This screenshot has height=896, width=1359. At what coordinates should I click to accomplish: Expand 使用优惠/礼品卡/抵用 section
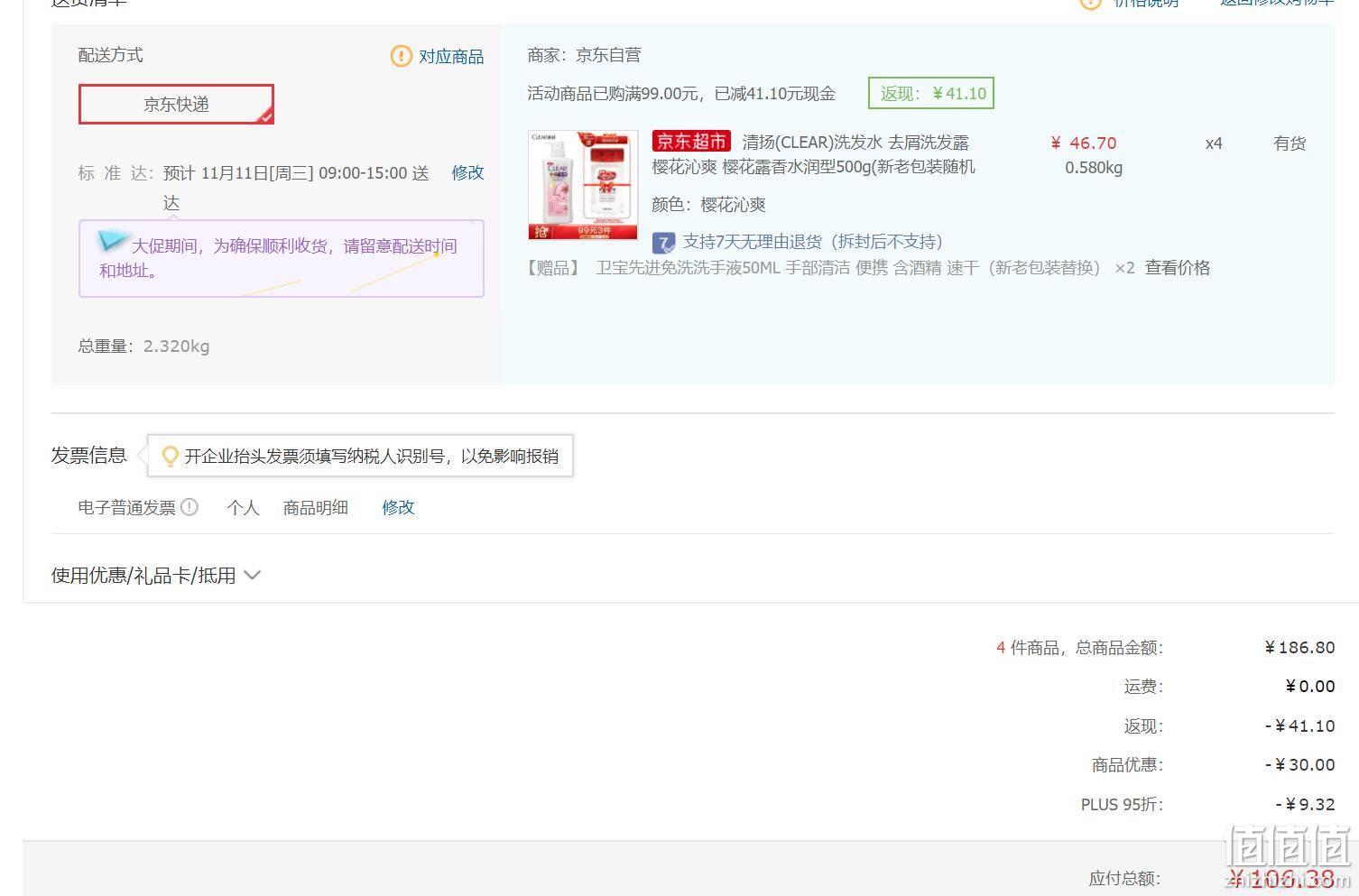155,576
